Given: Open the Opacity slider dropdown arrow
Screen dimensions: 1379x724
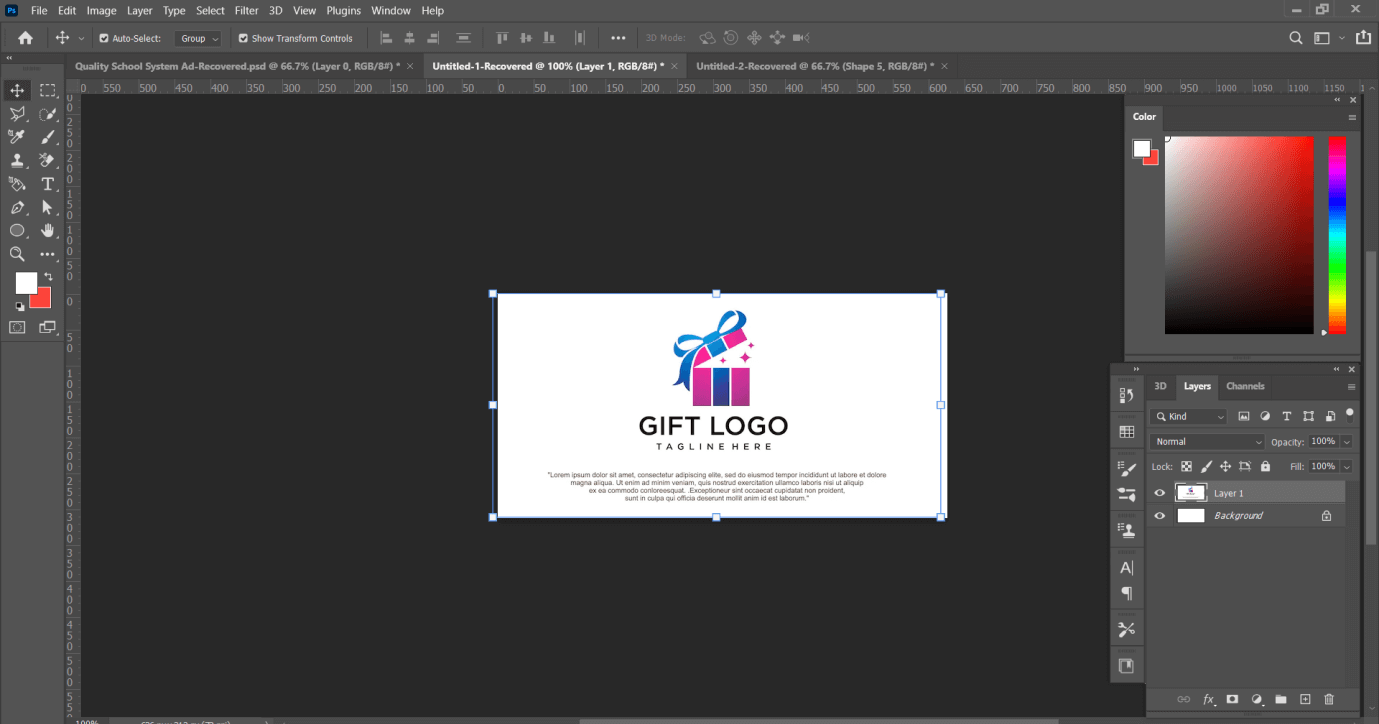Looking at the screenshot, I should pyautogui.click(x=1347, y=441).
